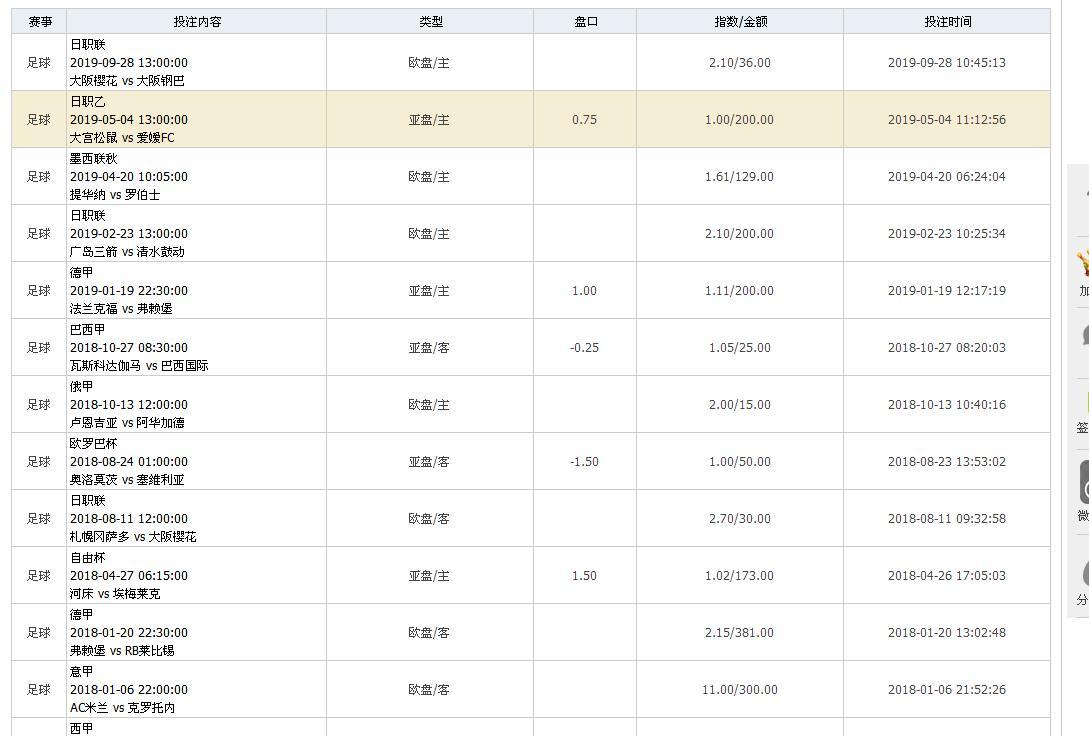Select the highlighted 大宫松鼠 vs 爱媛FC match

[122, 138]
